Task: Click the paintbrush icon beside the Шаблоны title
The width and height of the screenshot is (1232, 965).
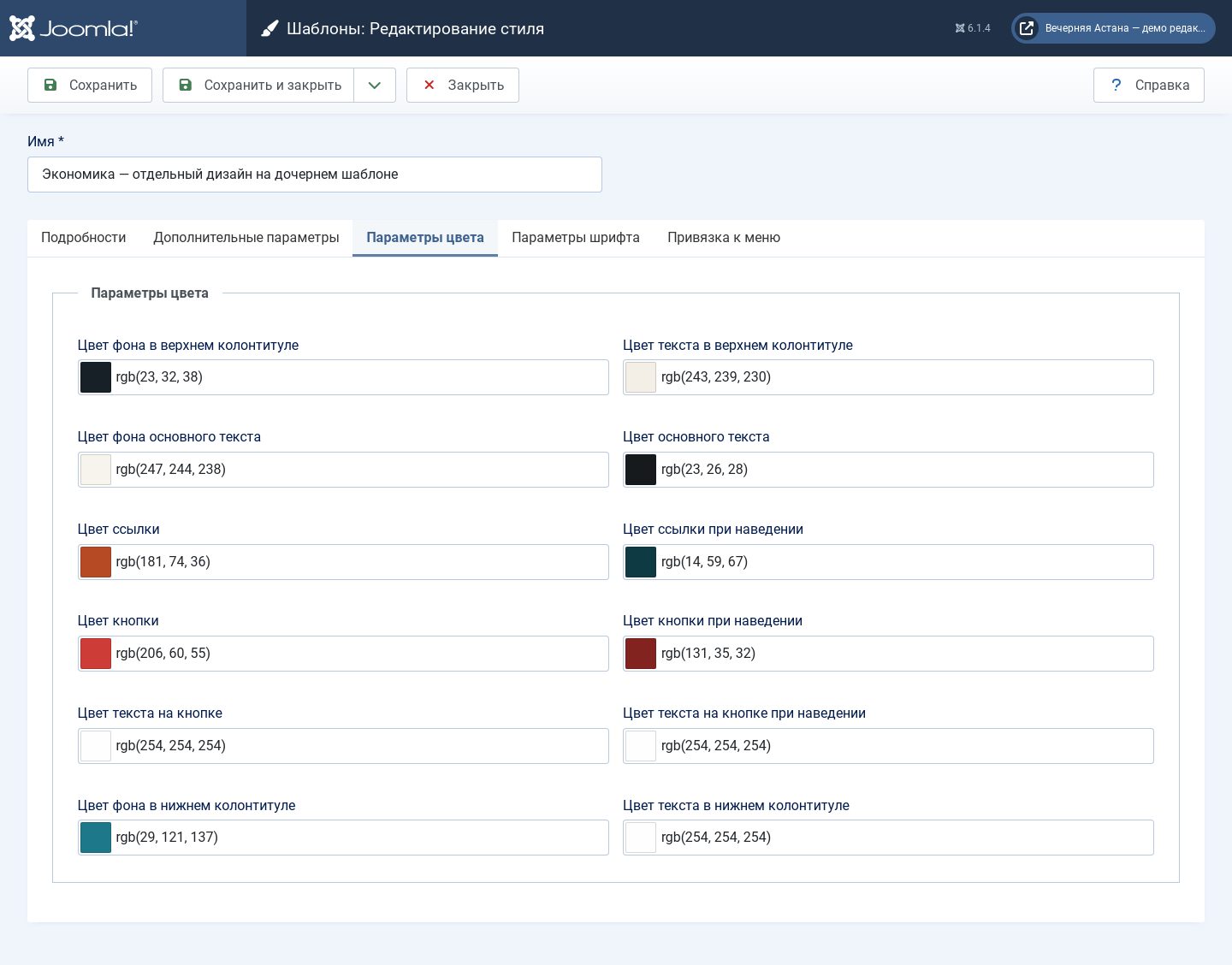Action: [269, 28]
